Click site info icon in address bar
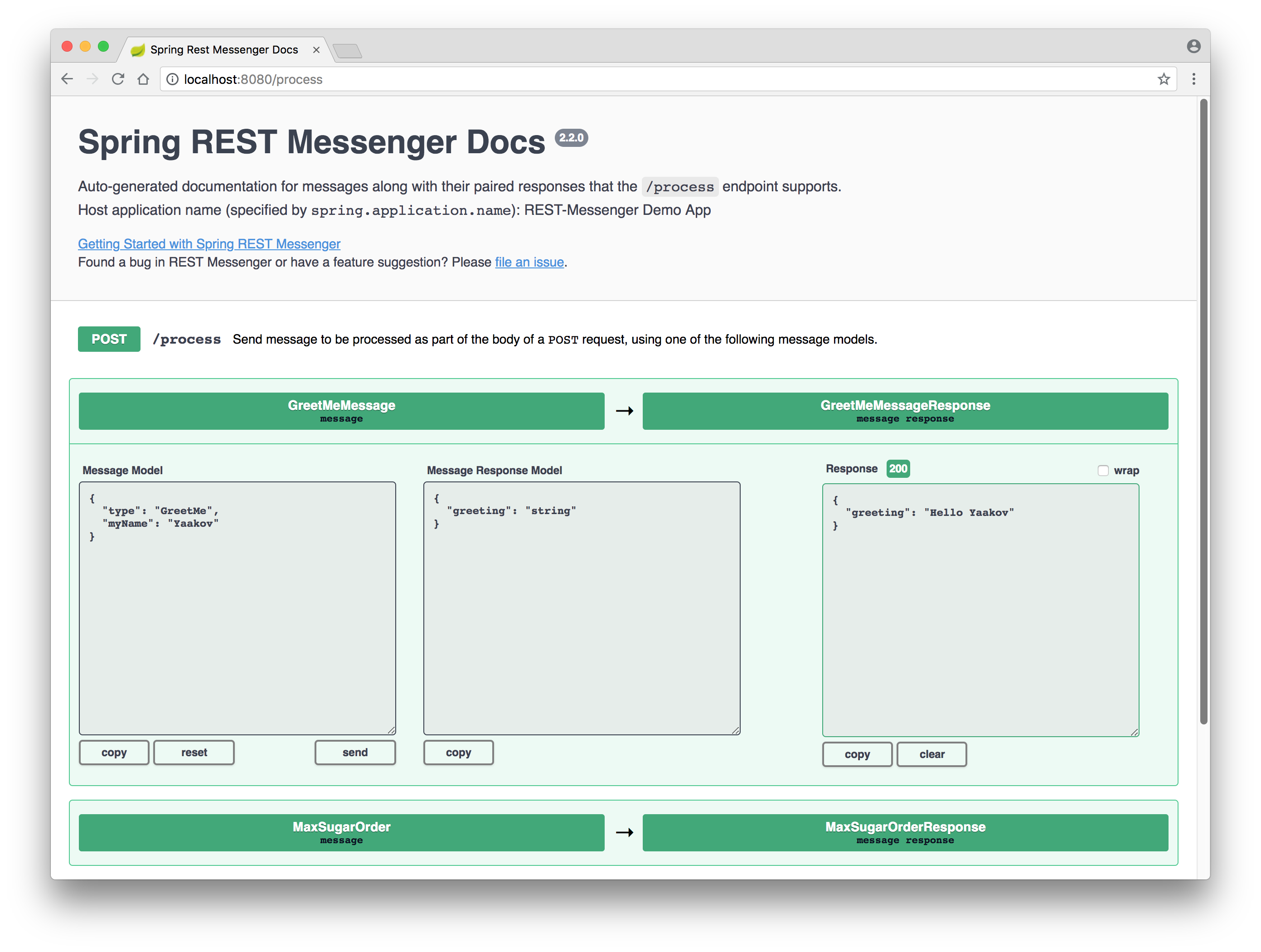The height and width of the screenshot is (952, 1261). pyautogui.click(x=172, y=79)
